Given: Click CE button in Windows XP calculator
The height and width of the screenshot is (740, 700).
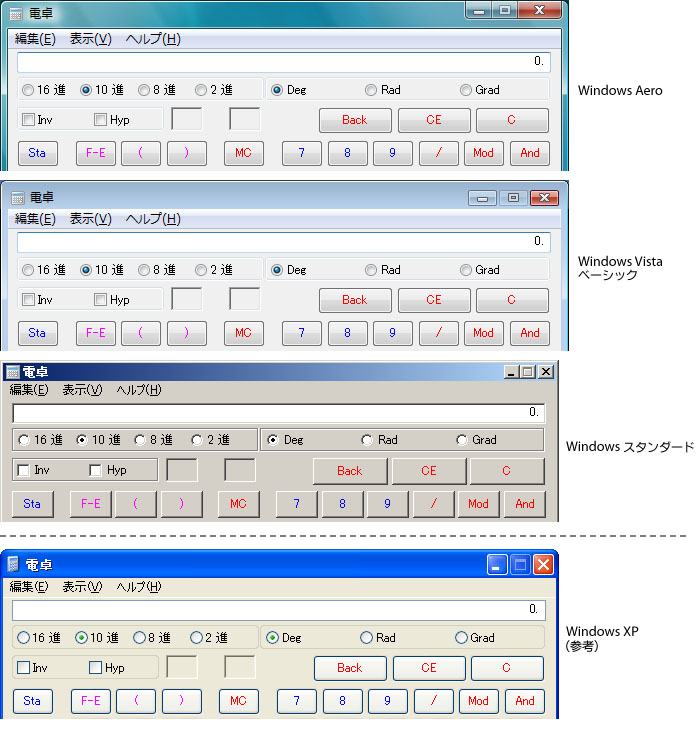Looking at the screenshot, I should click(429, 668).
